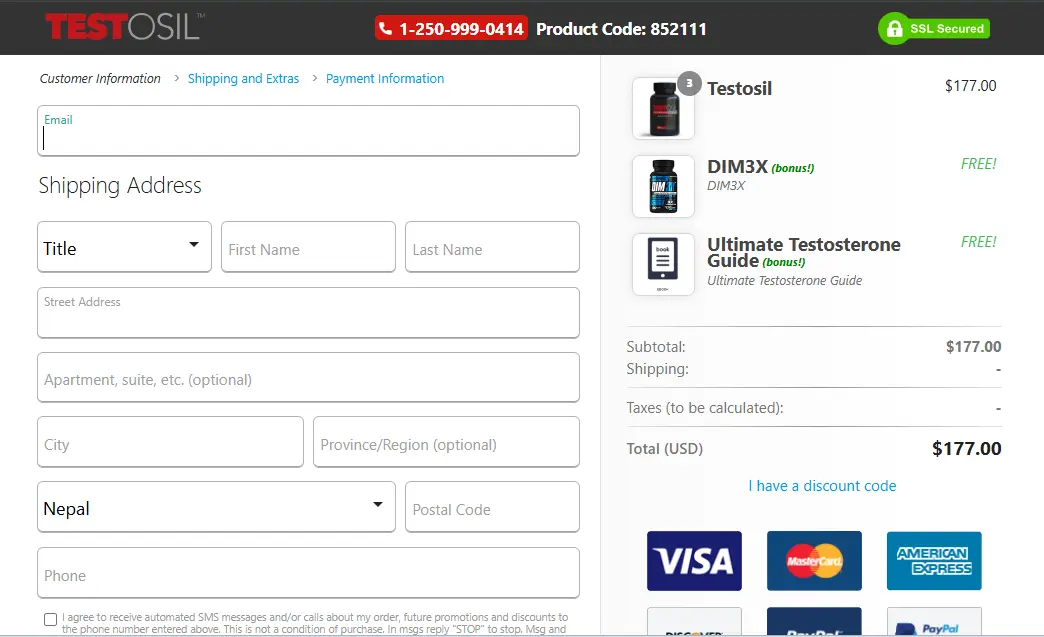Screen dimensions: 1044x637
Task: Click the Testosil bottle thumbnail
Action: (663, 108)
